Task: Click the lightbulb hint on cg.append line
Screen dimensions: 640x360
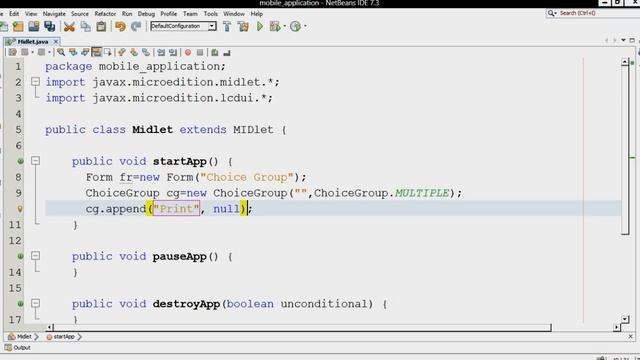Action: point(20,209)
